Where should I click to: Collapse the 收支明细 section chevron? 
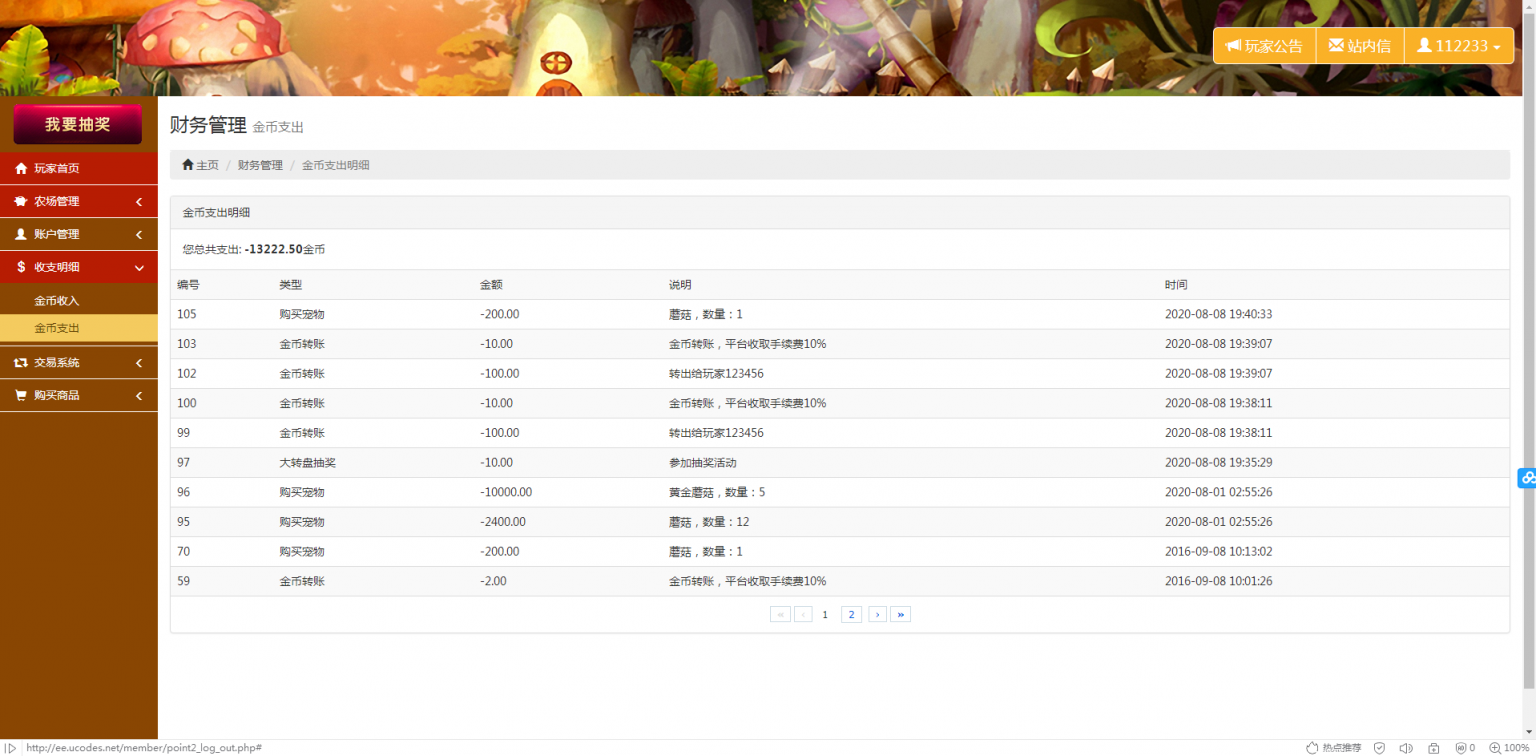point(139,268)
